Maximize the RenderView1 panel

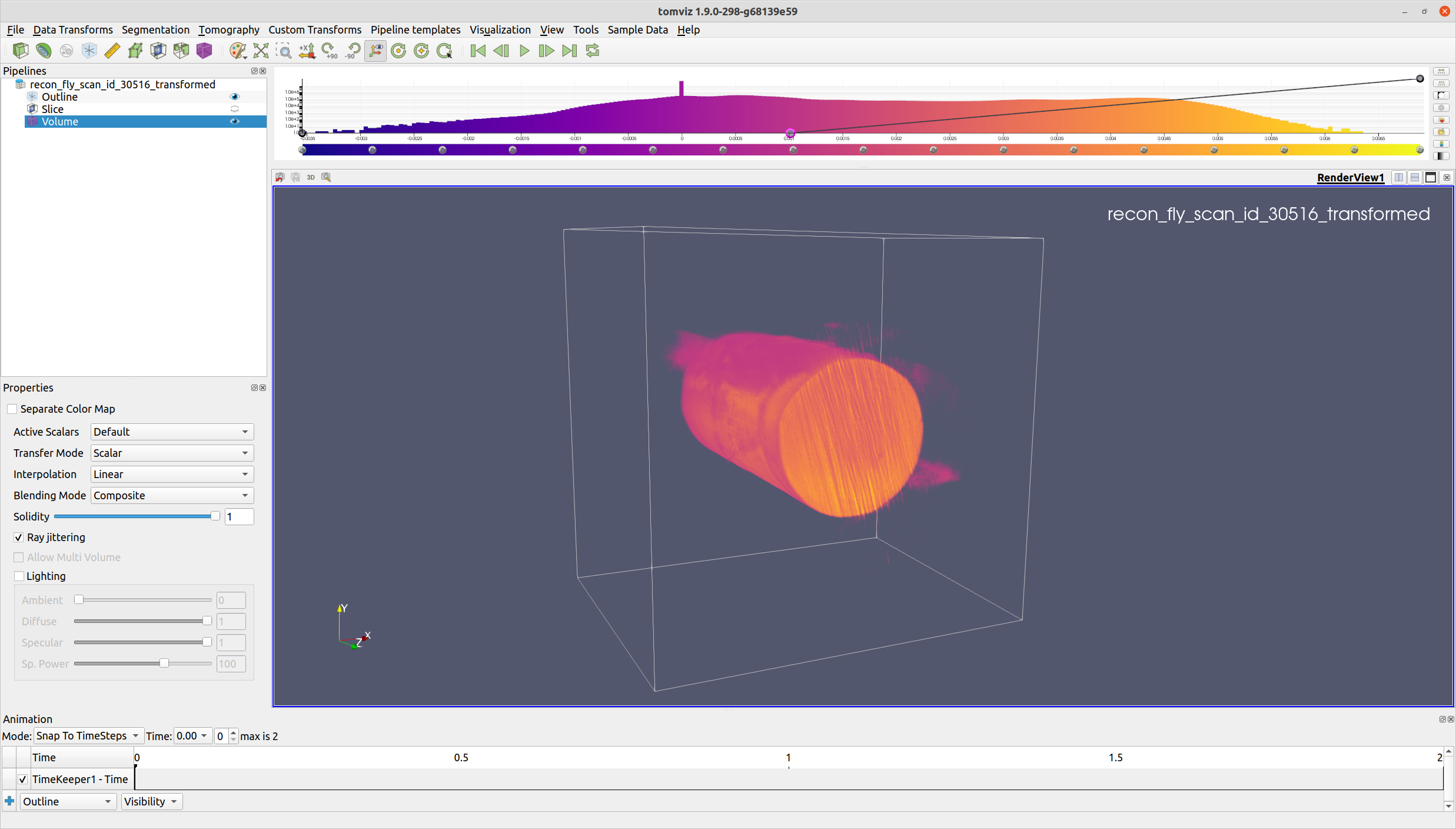pyautogui.click(x=1431, y=177)
